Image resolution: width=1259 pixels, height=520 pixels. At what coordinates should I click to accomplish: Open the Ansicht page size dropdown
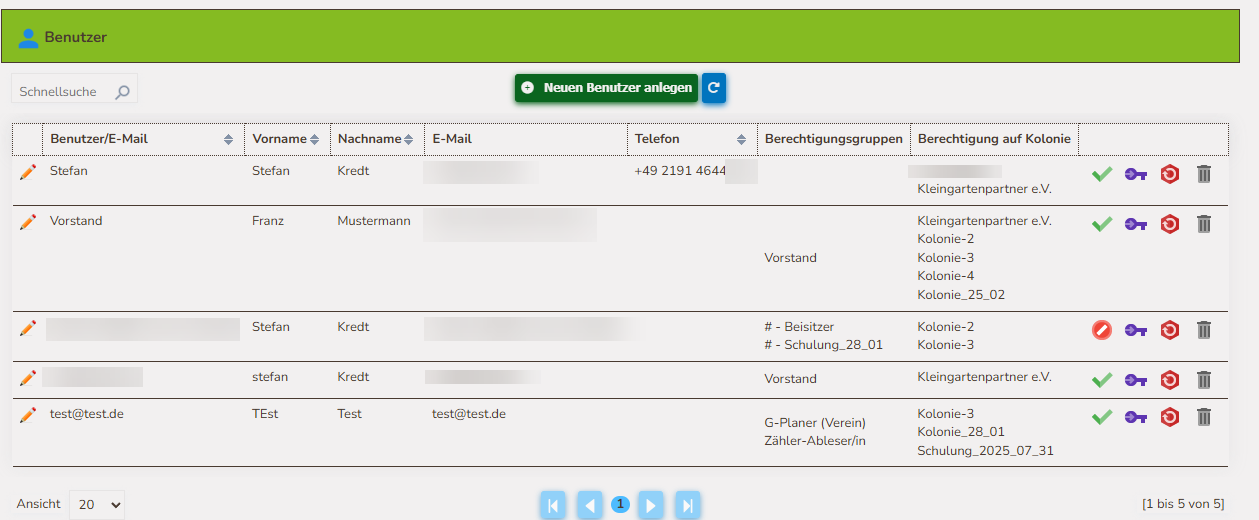tap(97, 505)
